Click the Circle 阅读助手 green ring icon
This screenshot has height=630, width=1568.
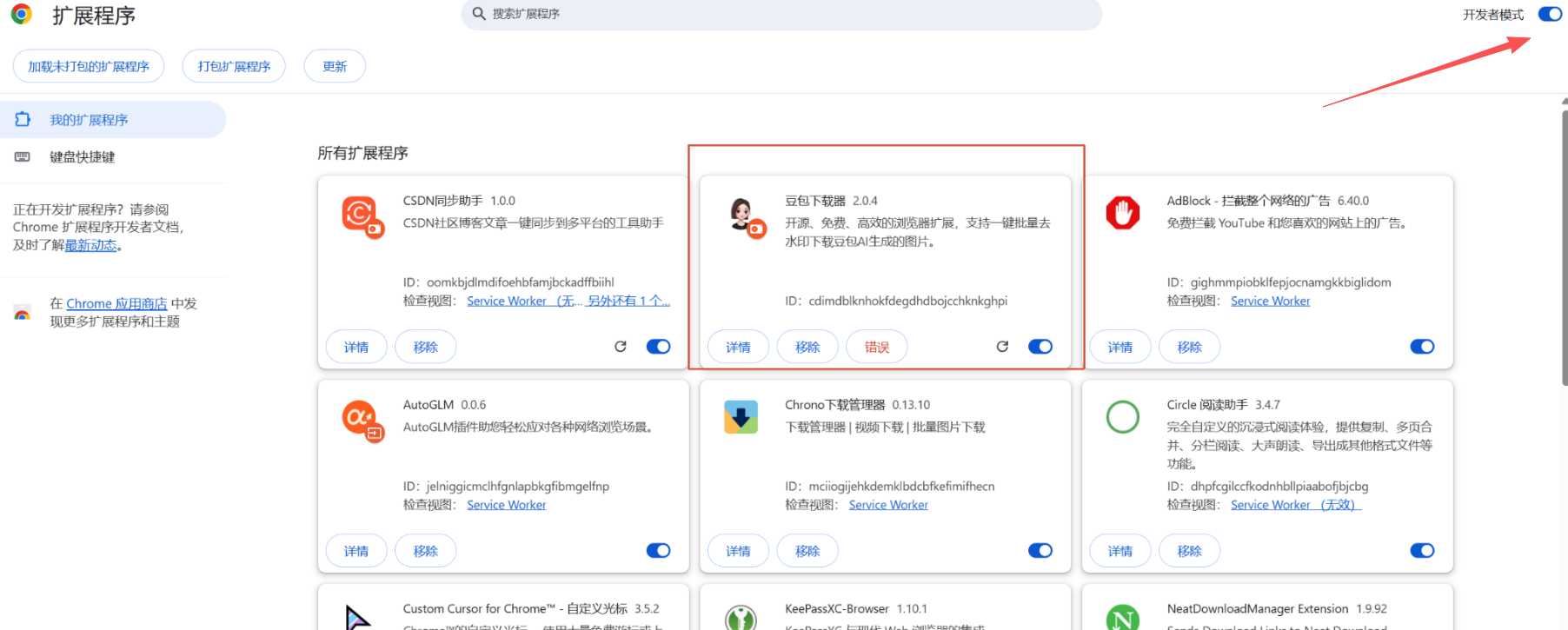[1122, 417]
